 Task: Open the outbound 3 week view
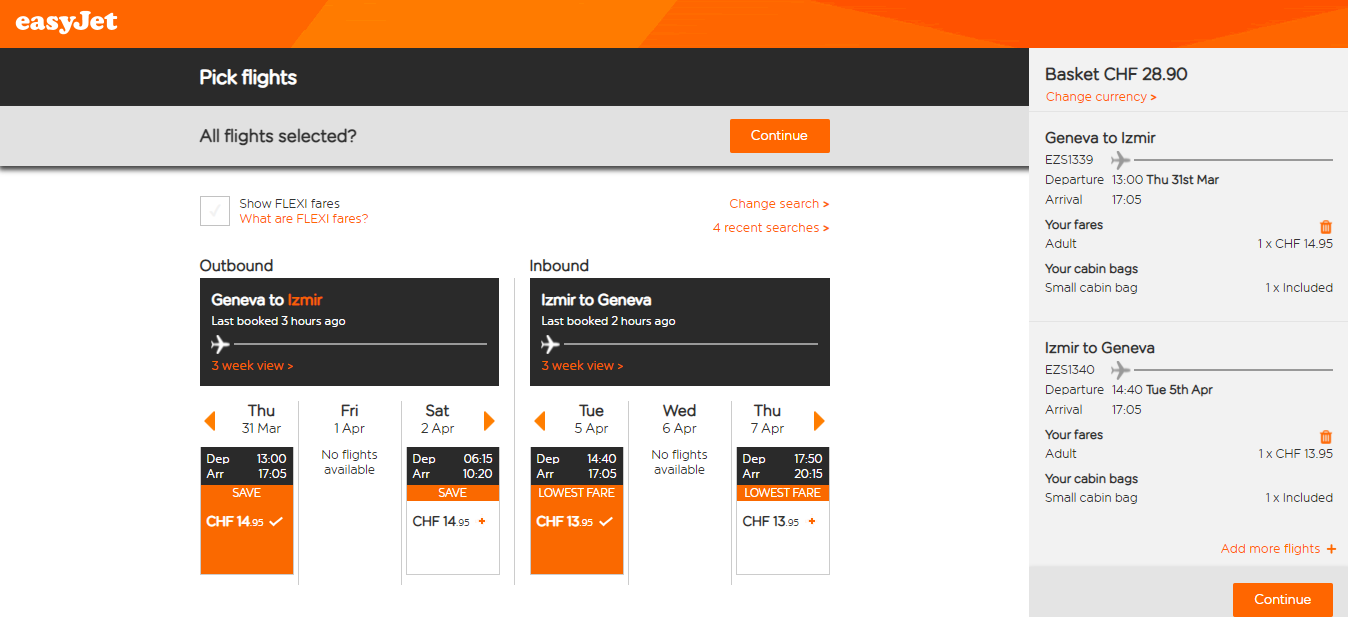[252, 366]
